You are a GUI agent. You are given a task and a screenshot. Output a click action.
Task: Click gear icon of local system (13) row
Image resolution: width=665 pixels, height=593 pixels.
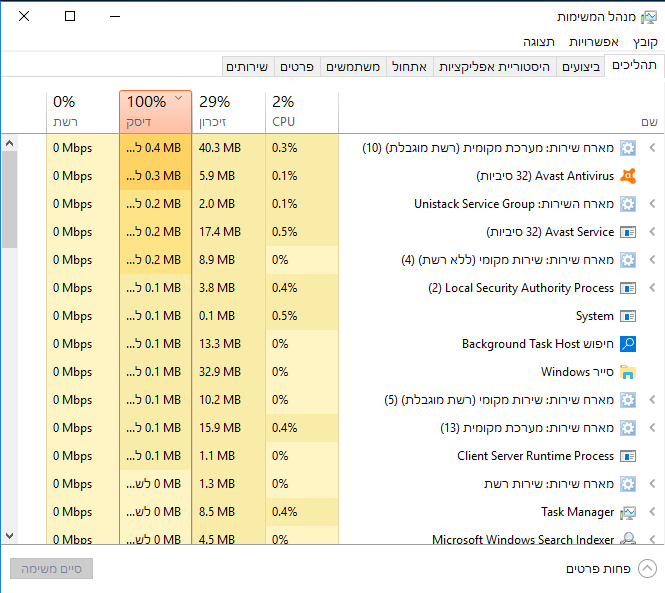pos(628,428)
